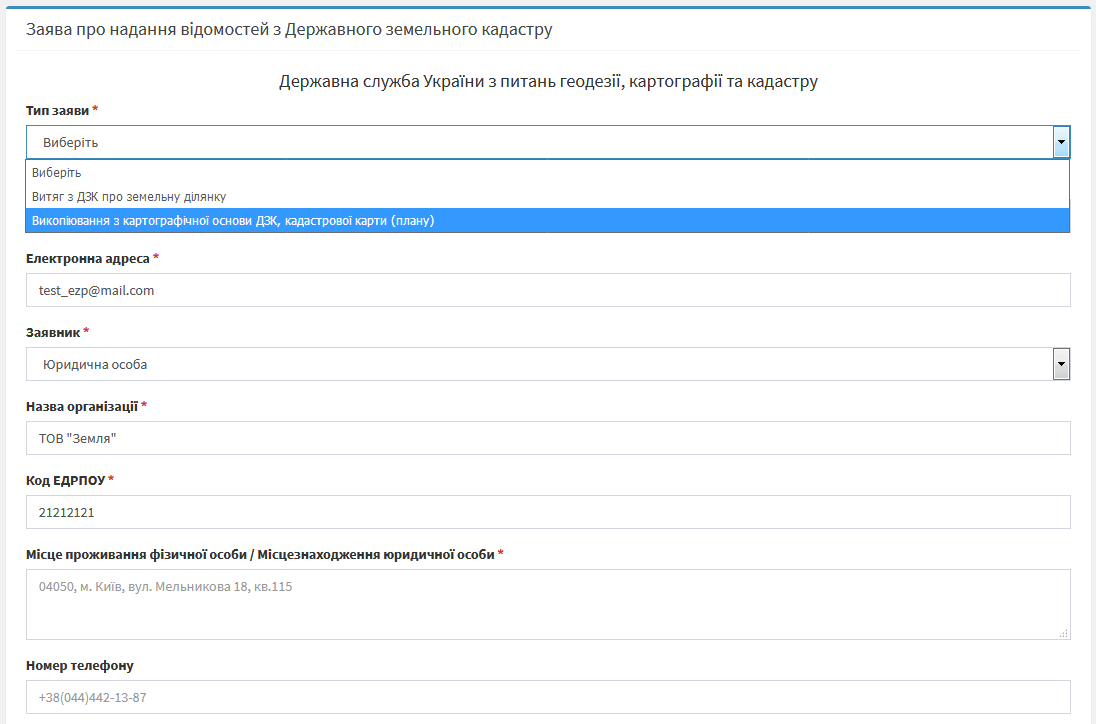
Task: Click the address textarea with Київ placeholder
Action: coord(547,604)
